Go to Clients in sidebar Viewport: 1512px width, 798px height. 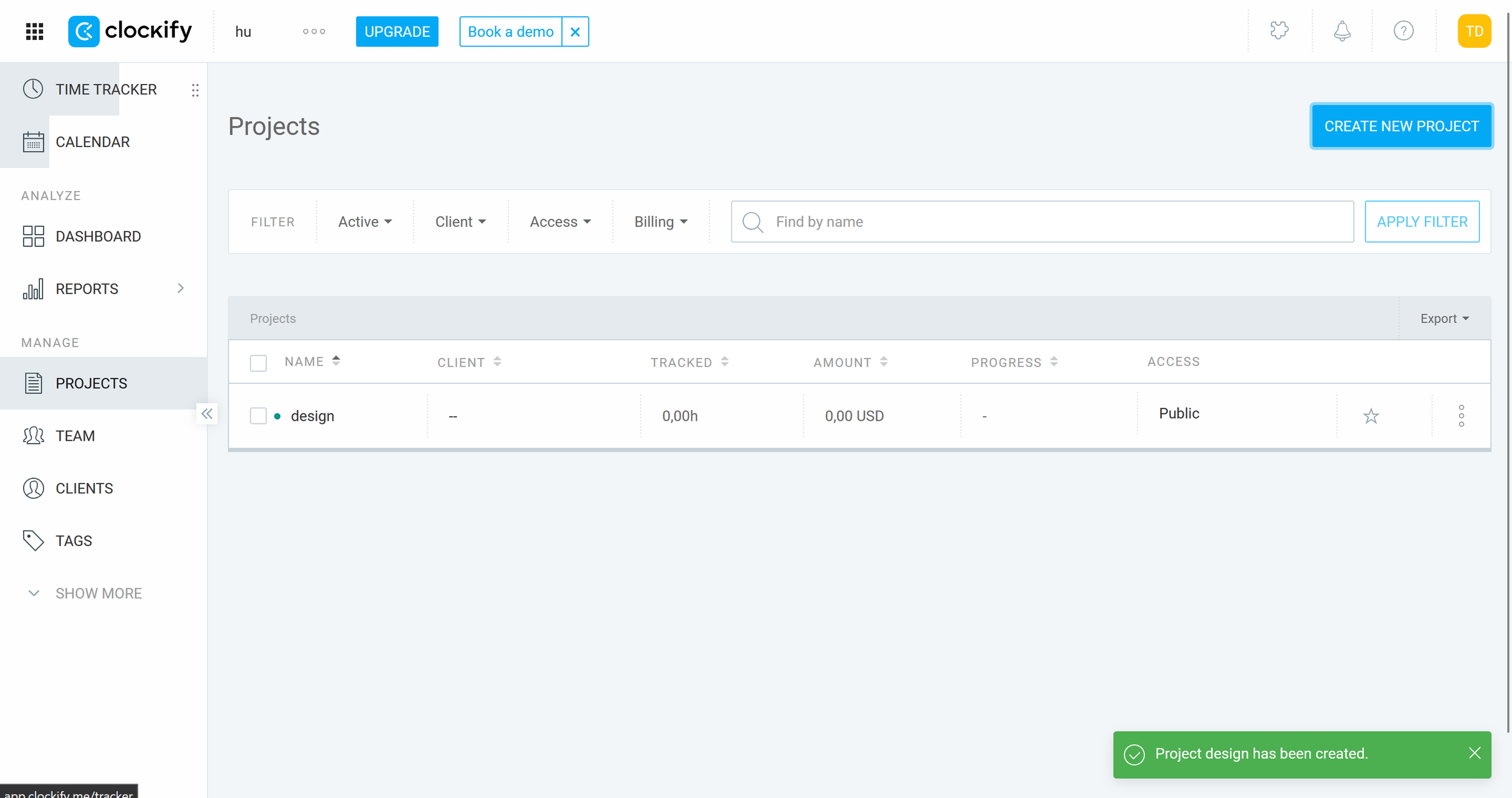[x=84, y=488]
